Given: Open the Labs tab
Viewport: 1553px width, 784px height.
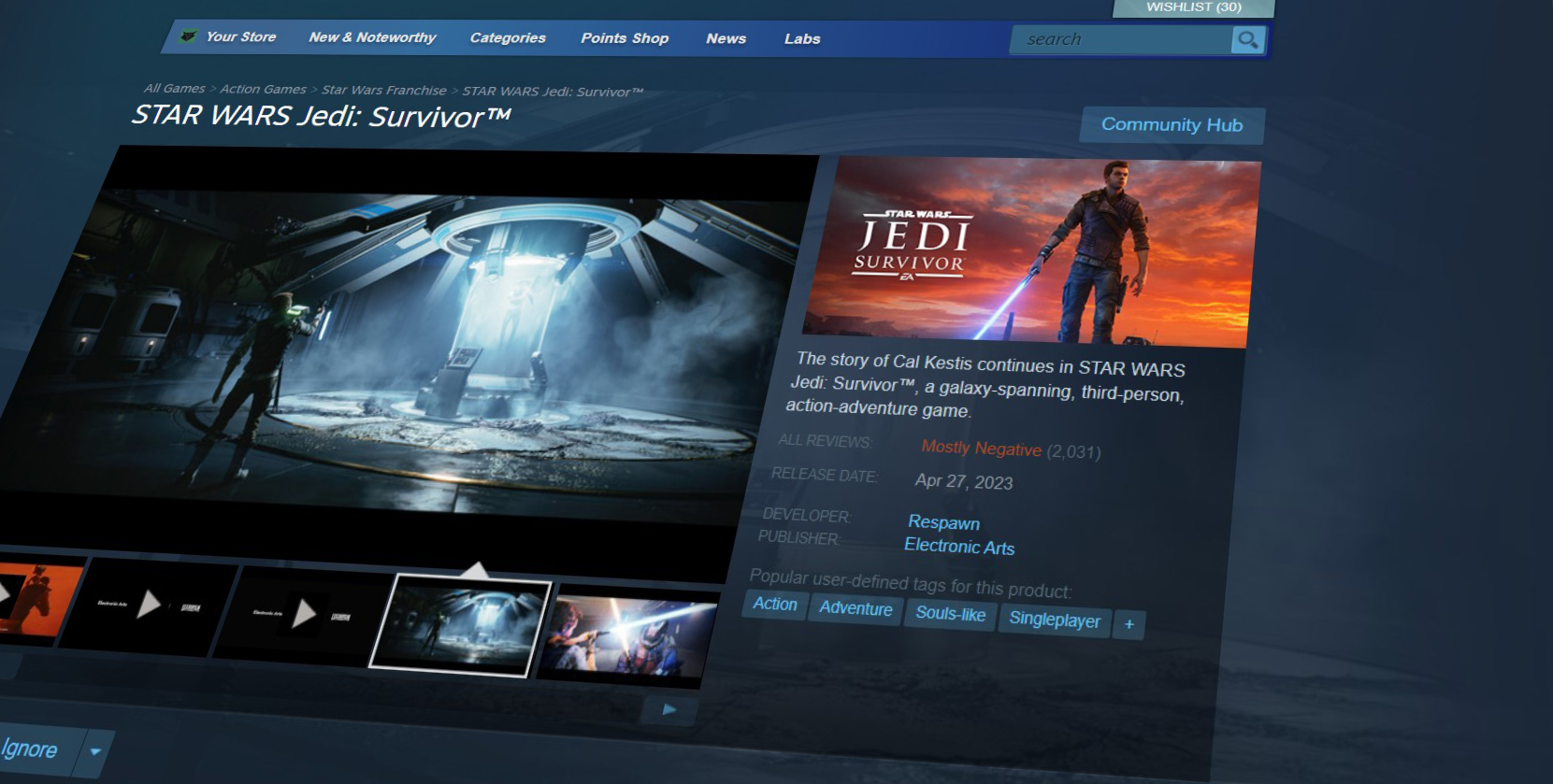Looking at the screenshot, I should point(802,38).
